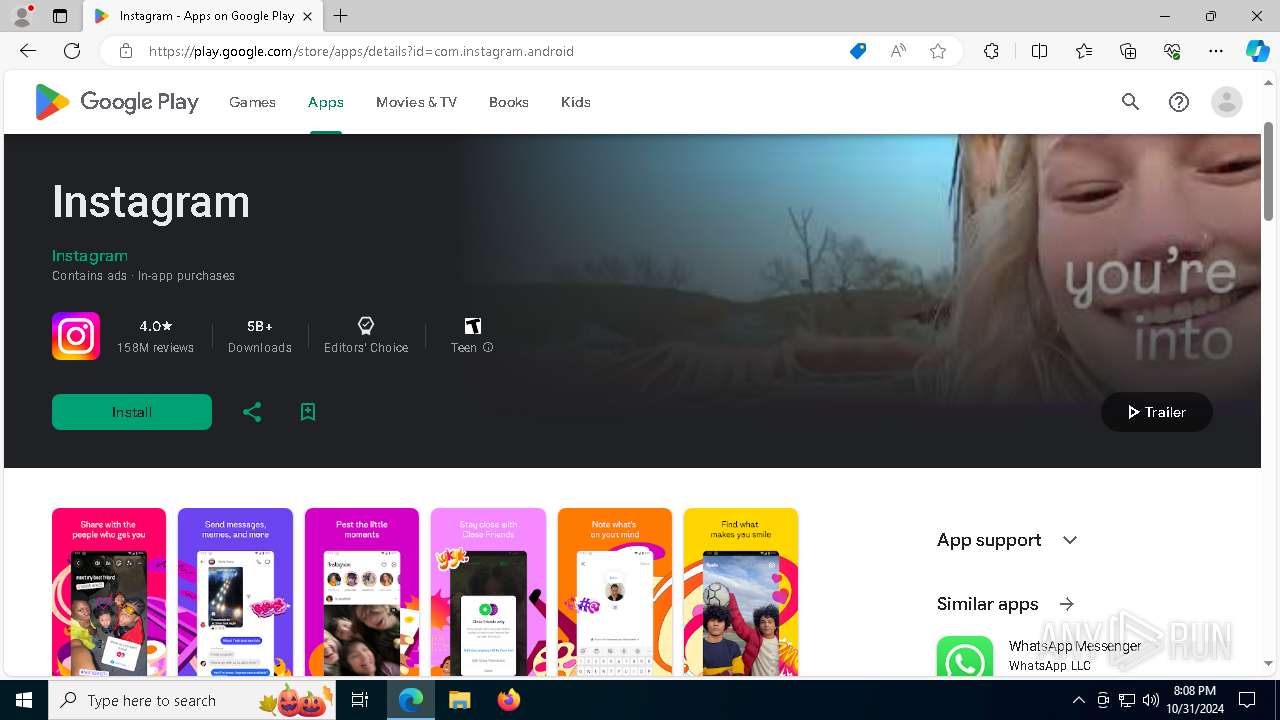Launch Firefox from taskbar

pyautogui.click(x=508, y=700)
